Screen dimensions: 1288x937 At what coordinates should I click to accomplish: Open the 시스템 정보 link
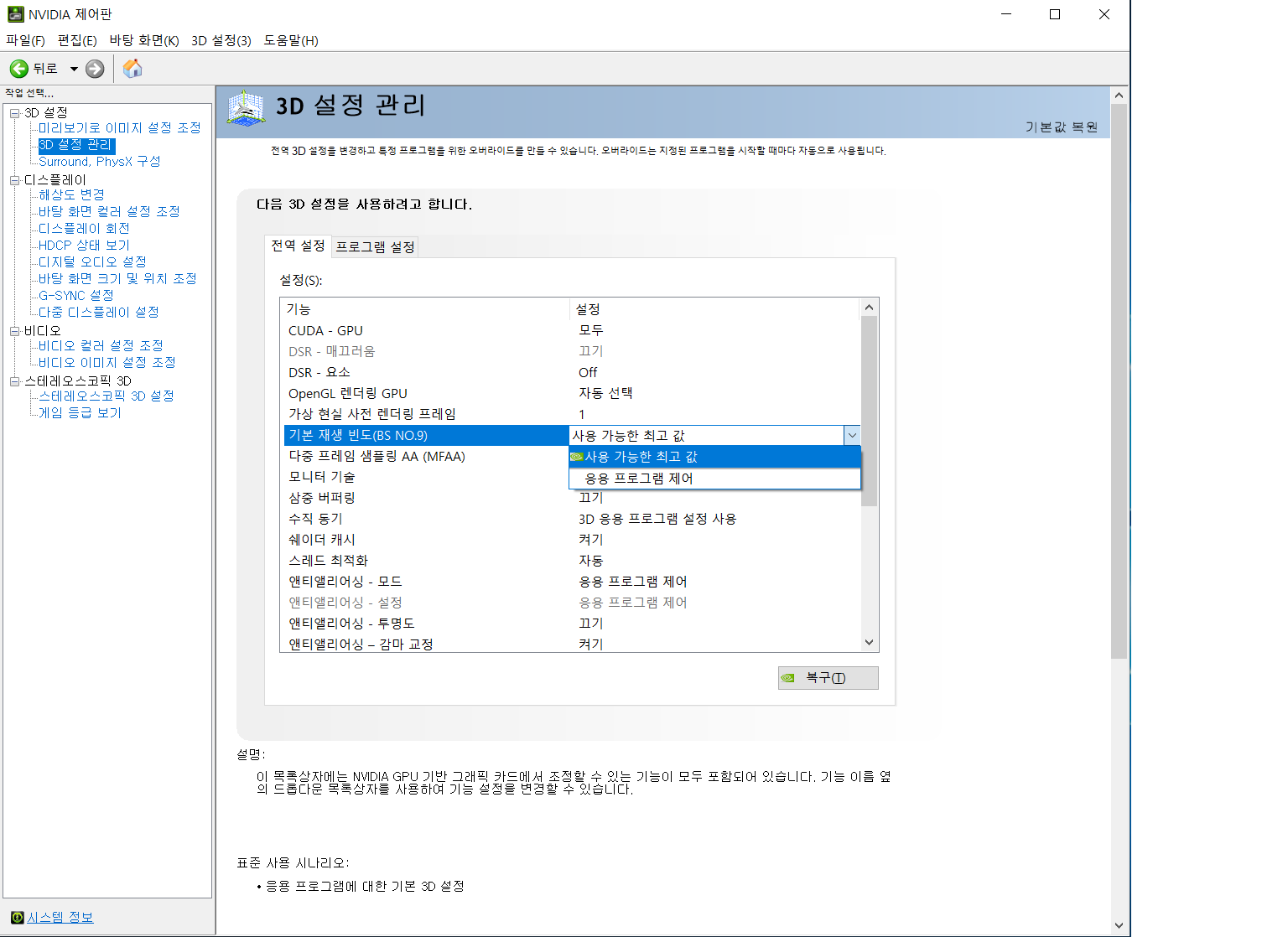pyautogui.click(x=60, y=917)
